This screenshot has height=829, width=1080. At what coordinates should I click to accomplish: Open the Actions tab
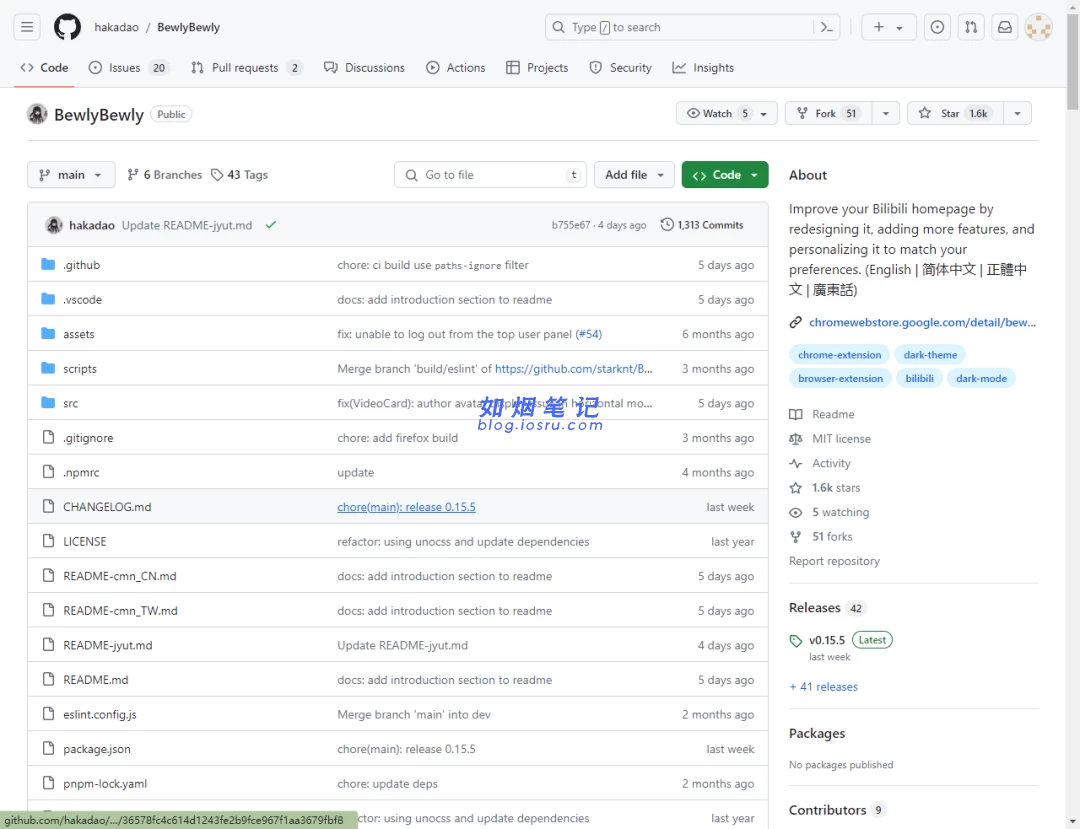(x=455, y=67)
